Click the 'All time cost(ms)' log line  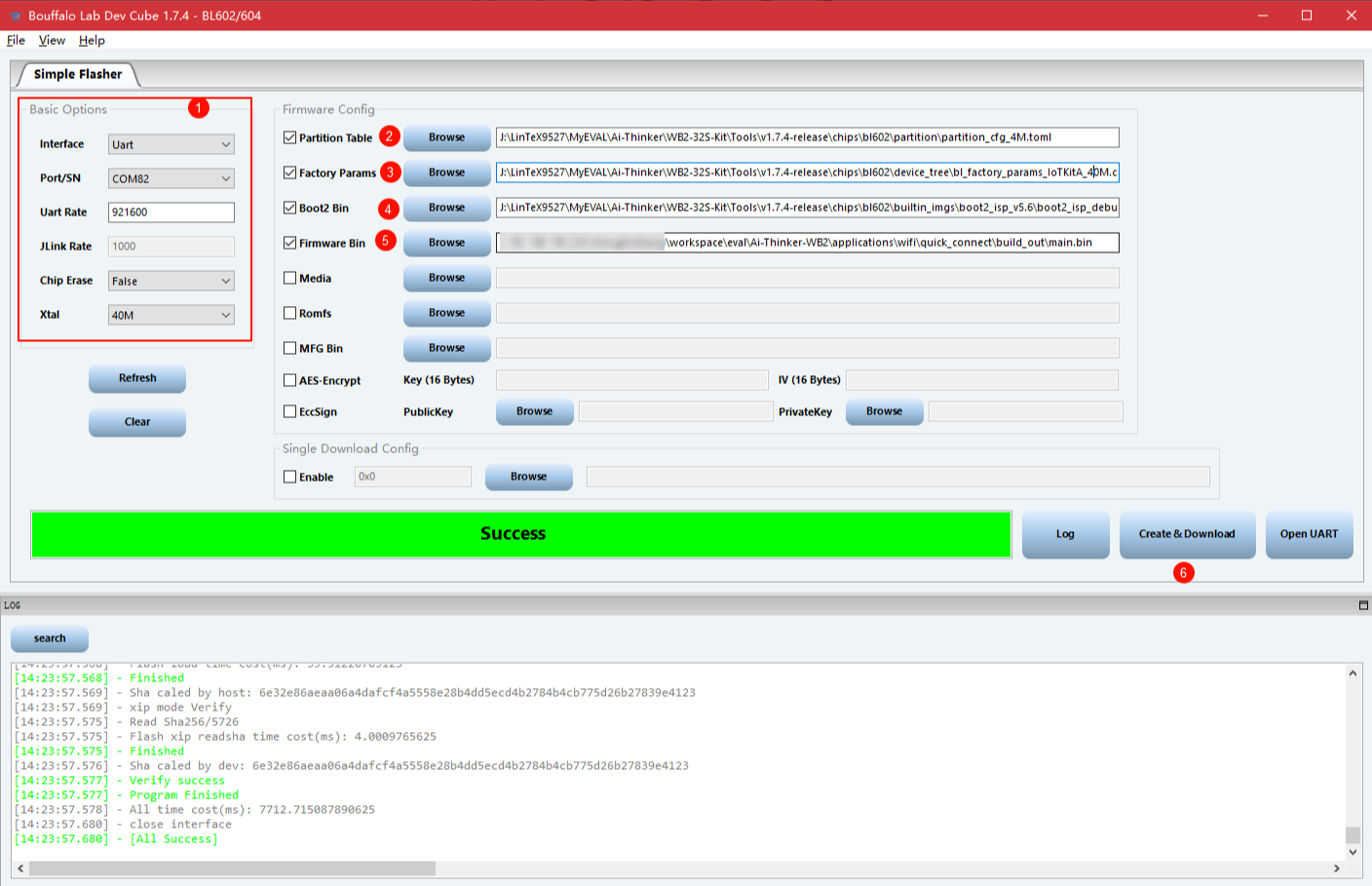pos(195,810)
